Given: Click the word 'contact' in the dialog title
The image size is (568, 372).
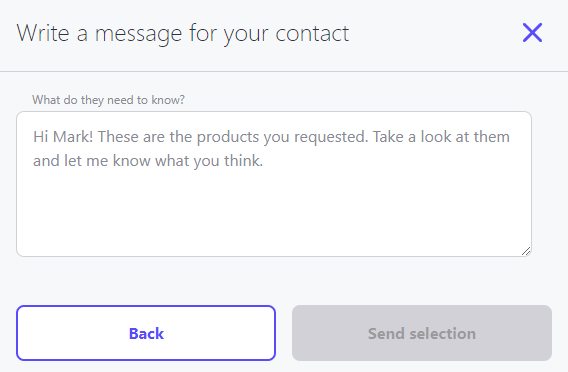Looking at the screenshot, I should click(x=312, y=33).
